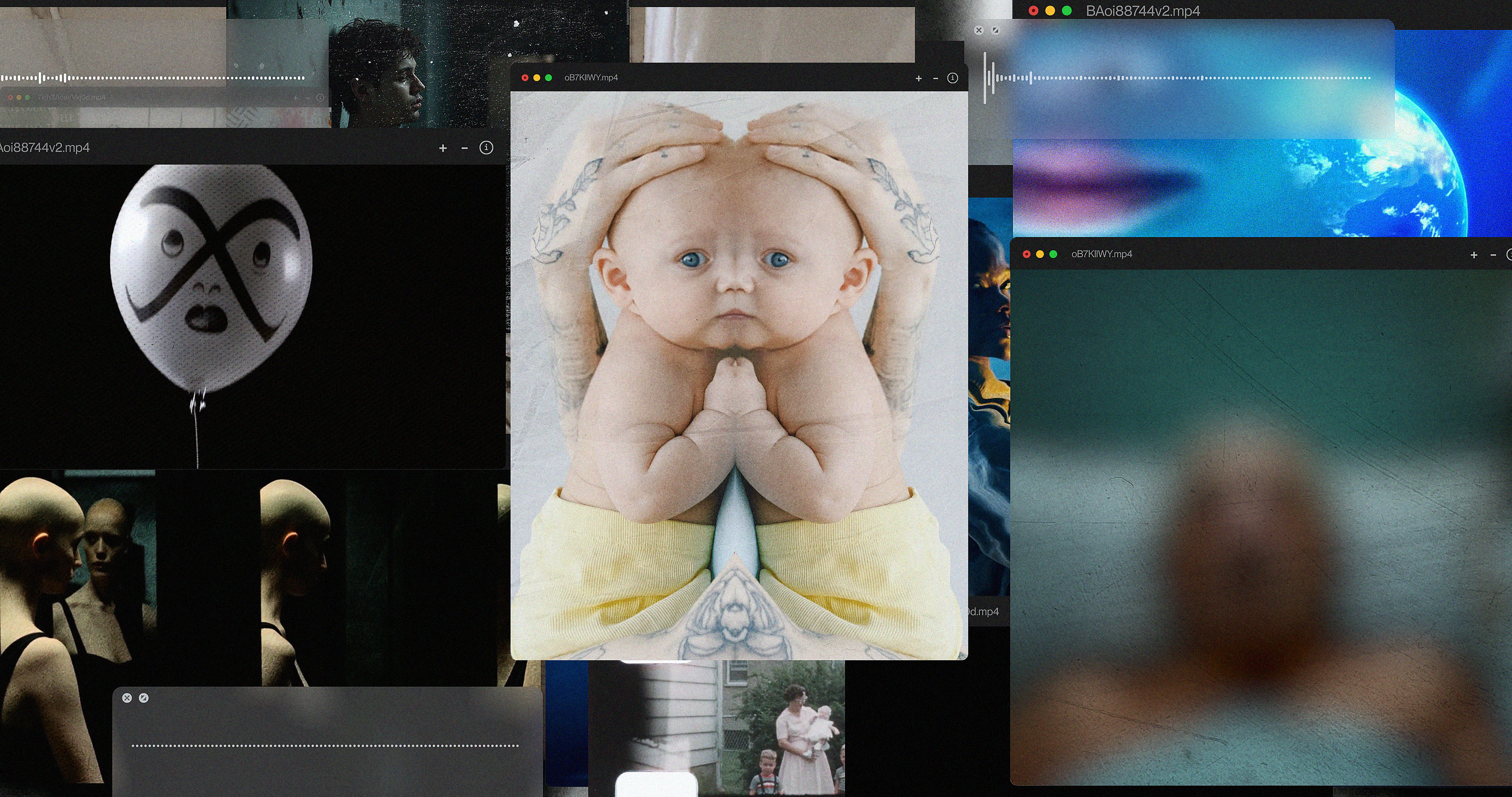The image size is (1512, 797).
Task: Expand the gray audio panel at the bottom
Action: pyautogui.click(x=144, y=698)
